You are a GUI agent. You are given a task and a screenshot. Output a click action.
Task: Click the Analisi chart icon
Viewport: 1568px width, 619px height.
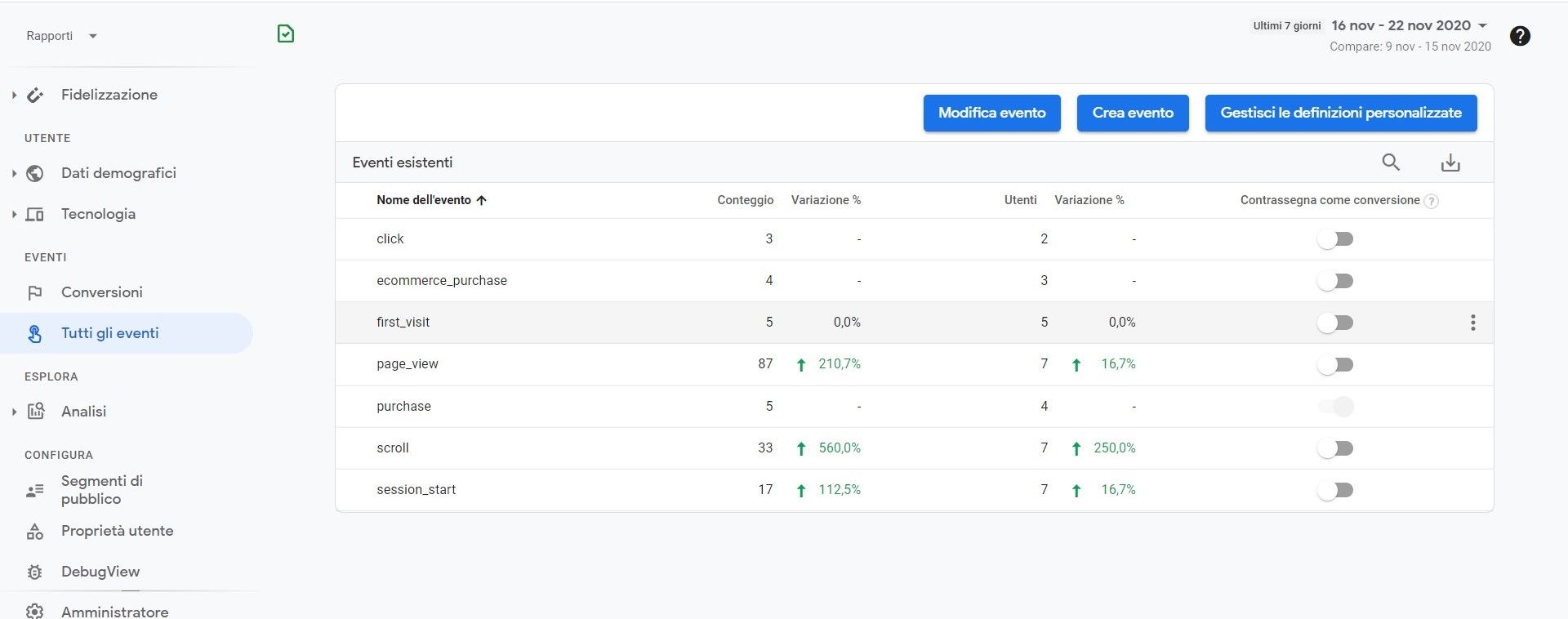35,412
